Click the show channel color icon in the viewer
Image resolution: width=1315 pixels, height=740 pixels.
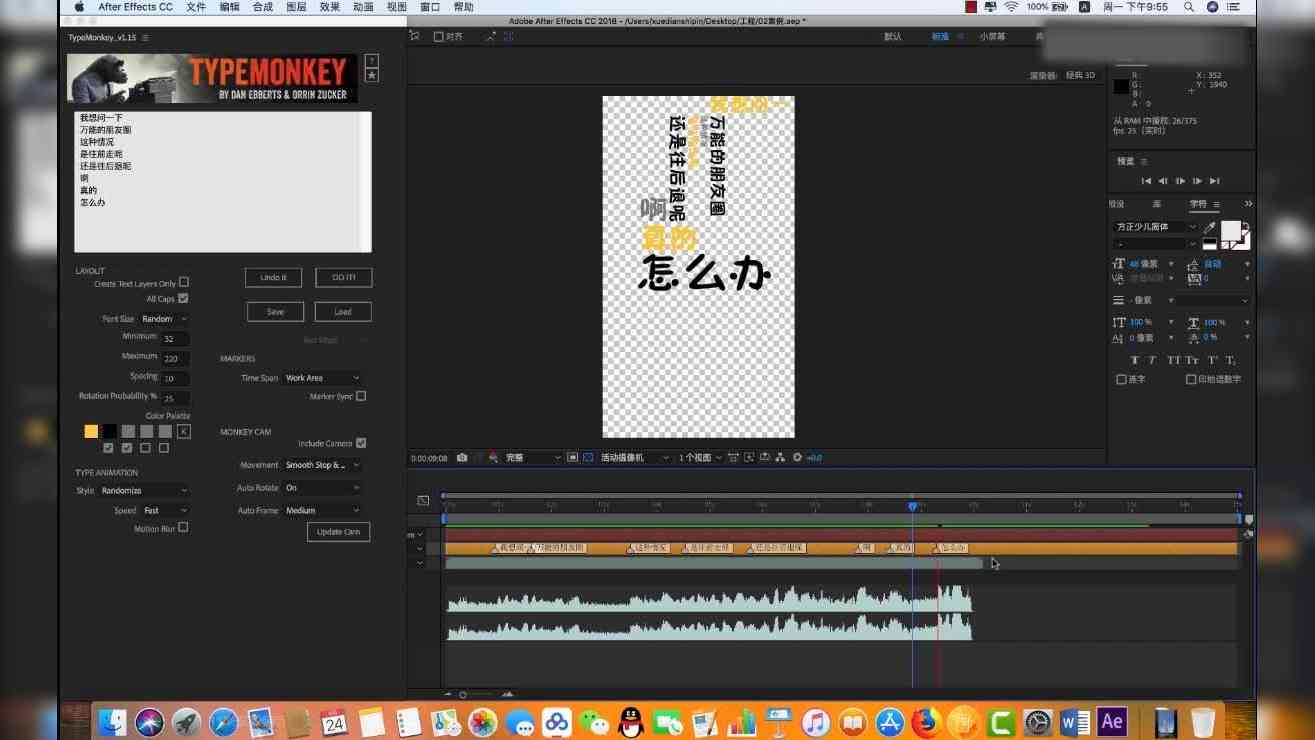click(493, 457)
